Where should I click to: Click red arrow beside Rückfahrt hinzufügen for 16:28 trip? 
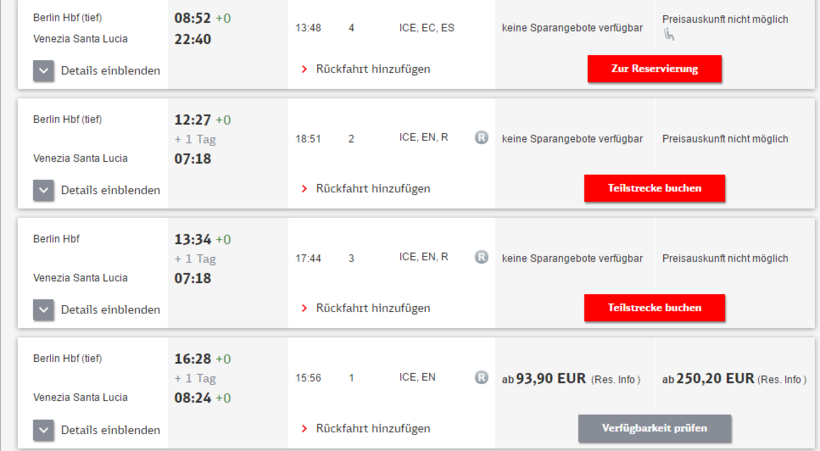point(304,429)
